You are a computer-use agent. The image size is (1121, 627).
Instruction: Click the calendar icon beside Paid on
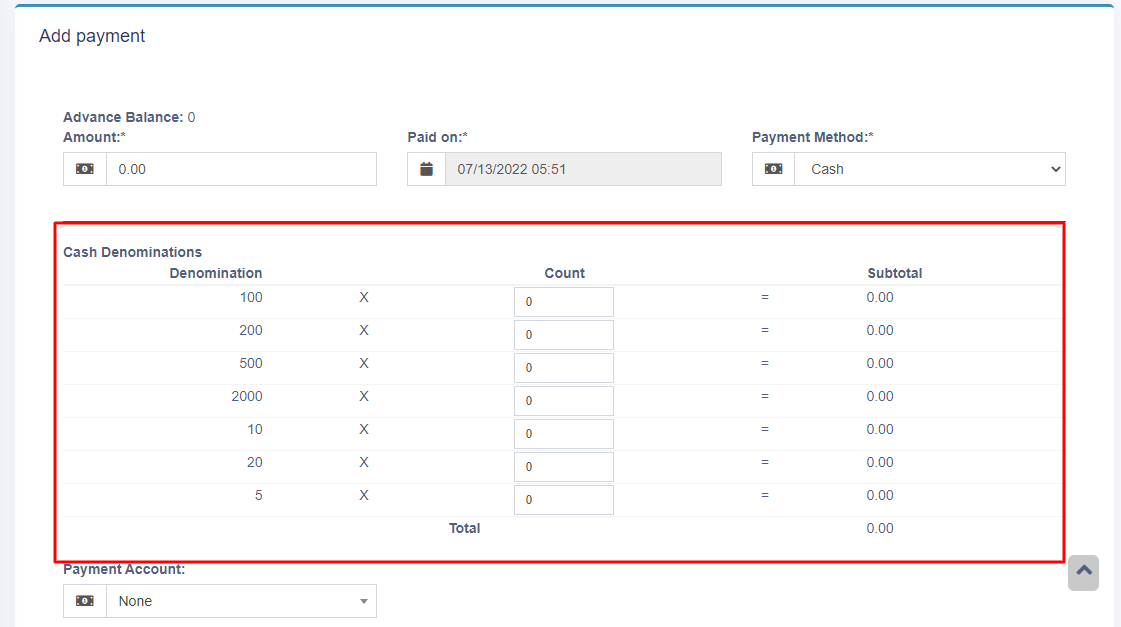427,169
